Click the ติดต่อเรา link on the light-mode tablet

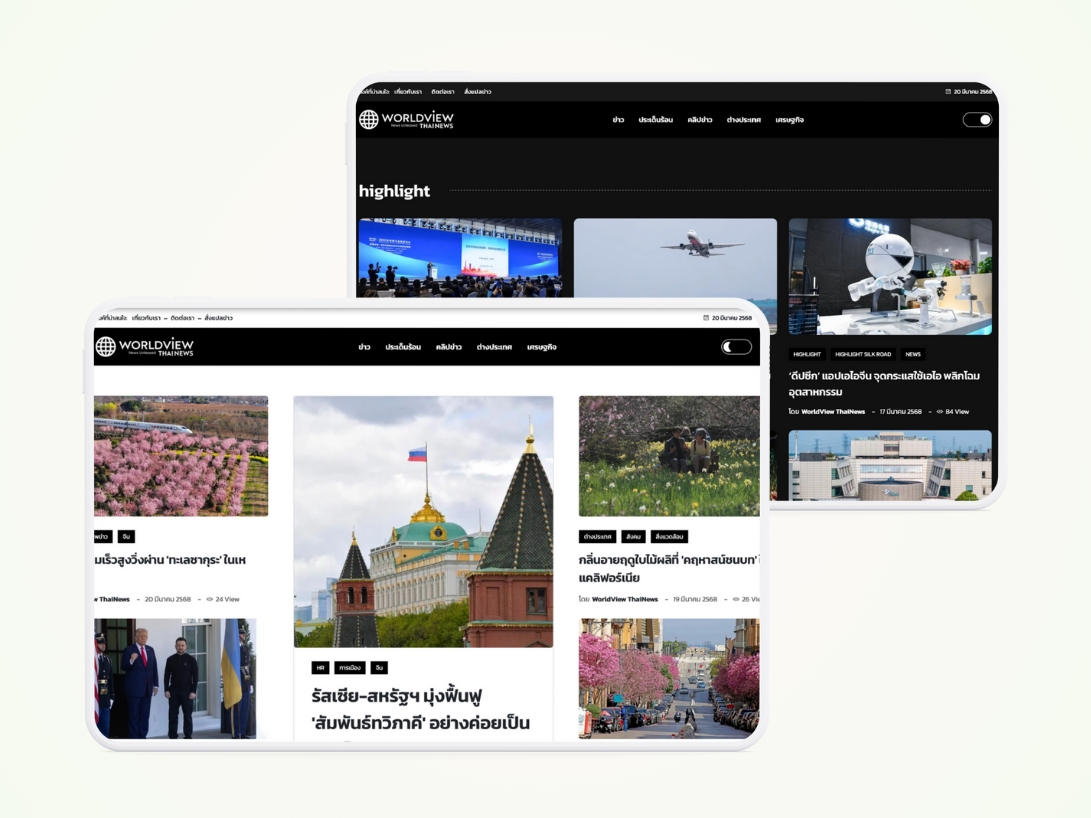click(182, 318)
